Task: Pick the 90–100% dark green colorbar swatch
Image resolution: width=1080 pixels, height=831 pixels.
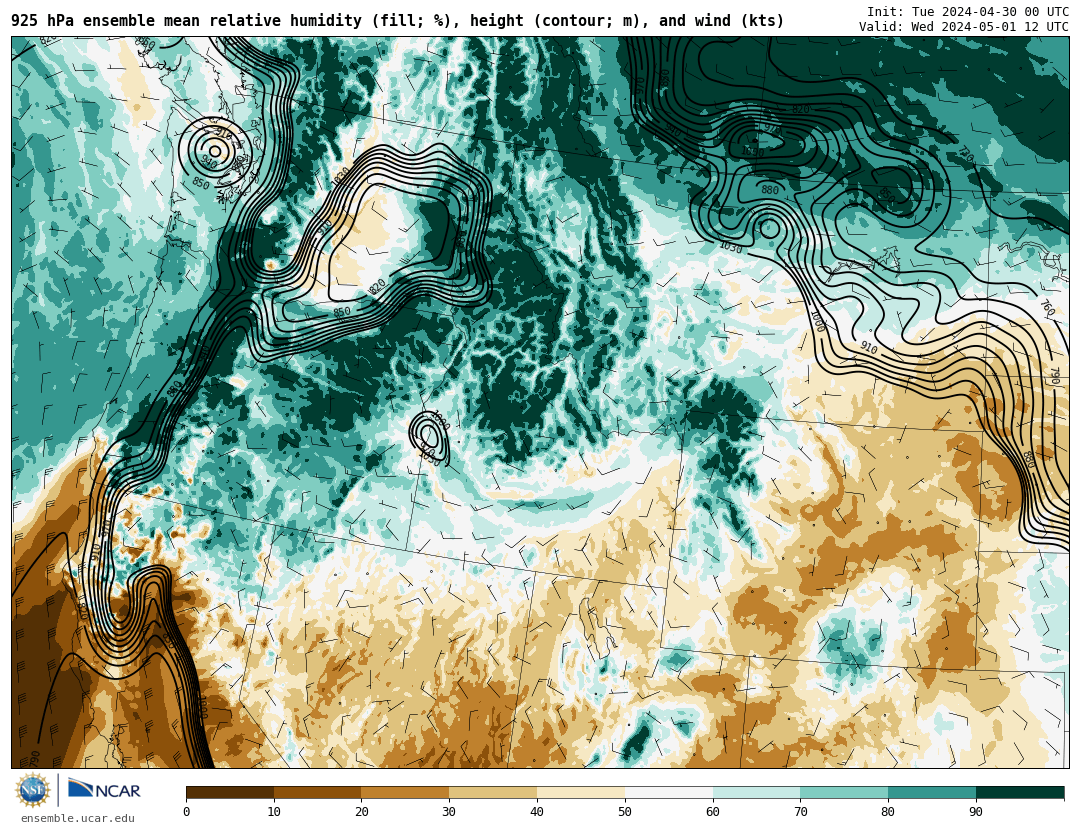Action: pyautogui.click(x=1020, y=793)
